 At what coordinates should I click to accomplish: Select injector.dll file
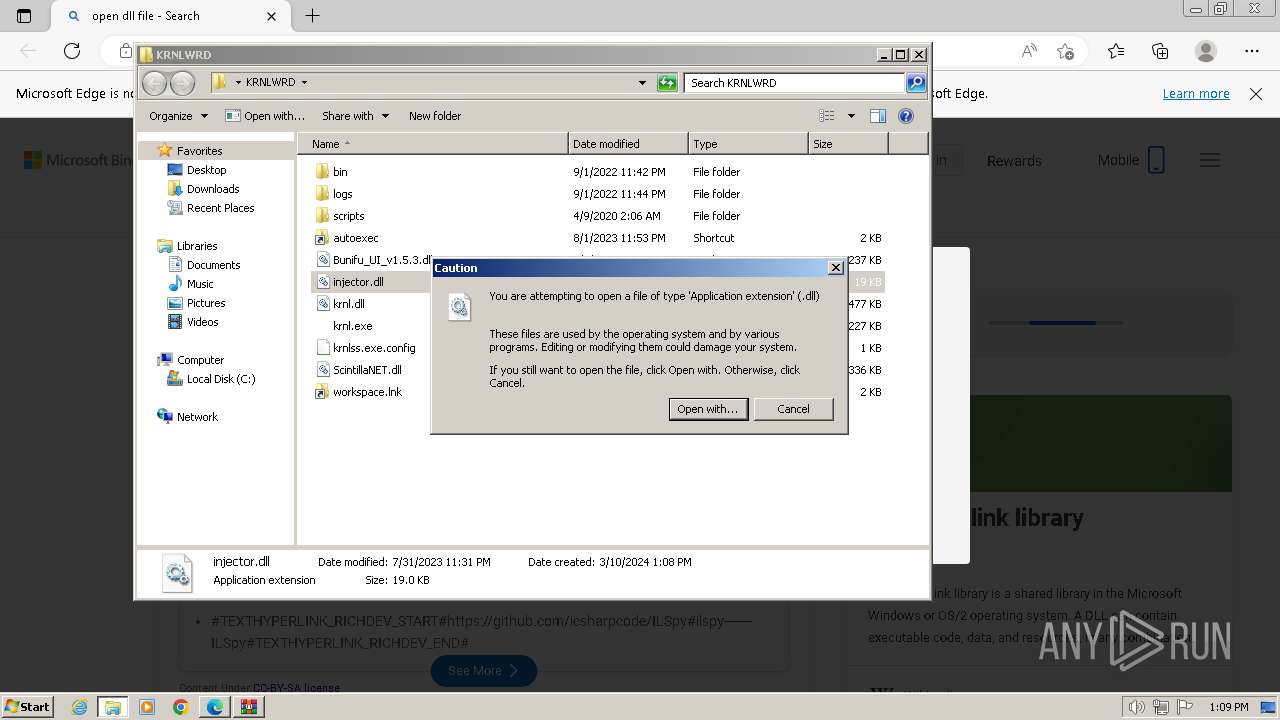coord(358,282)
